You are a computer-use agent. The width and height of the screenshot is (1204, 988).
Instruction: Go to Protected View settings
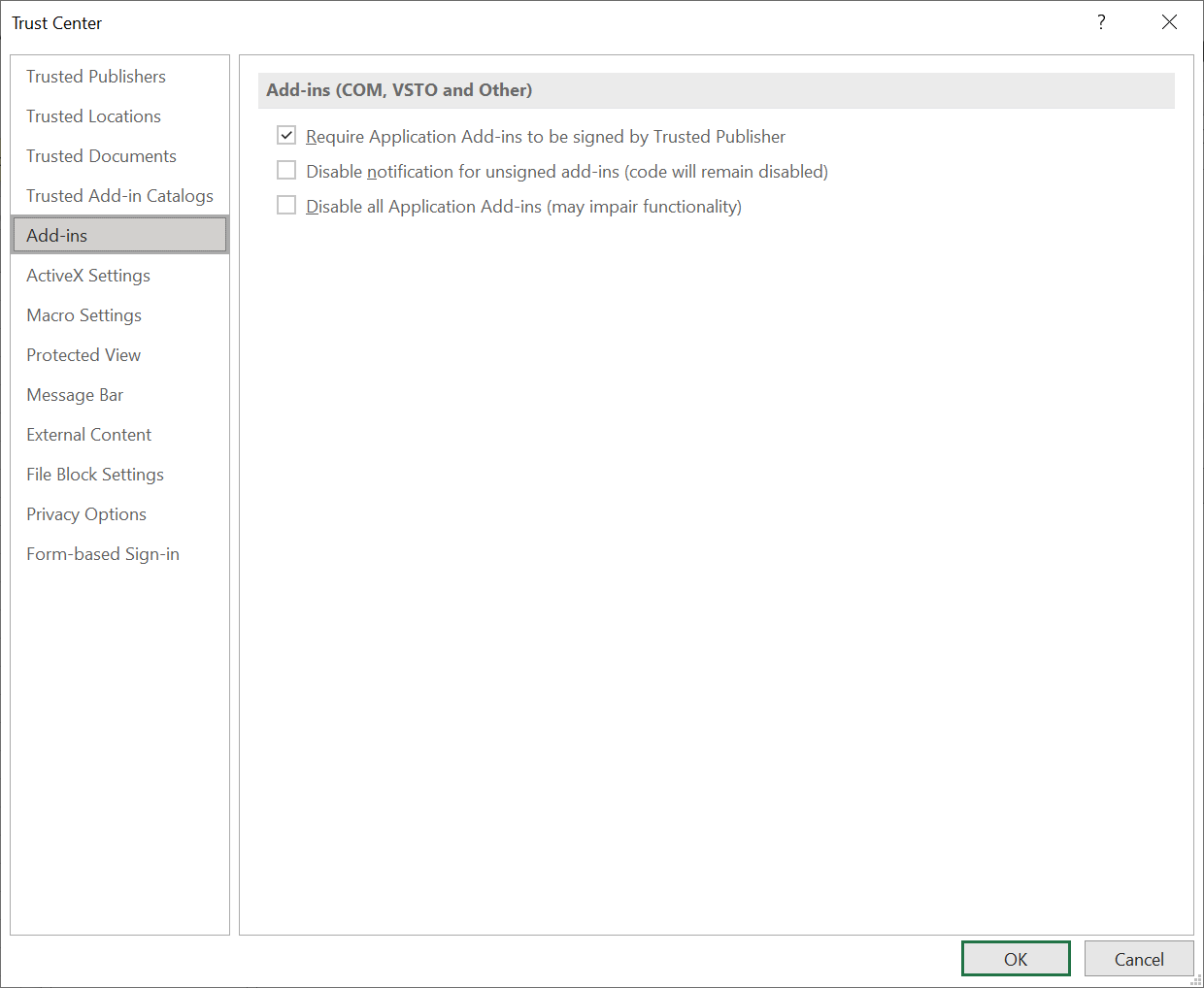pyautogui.click(x=119, y=355)
